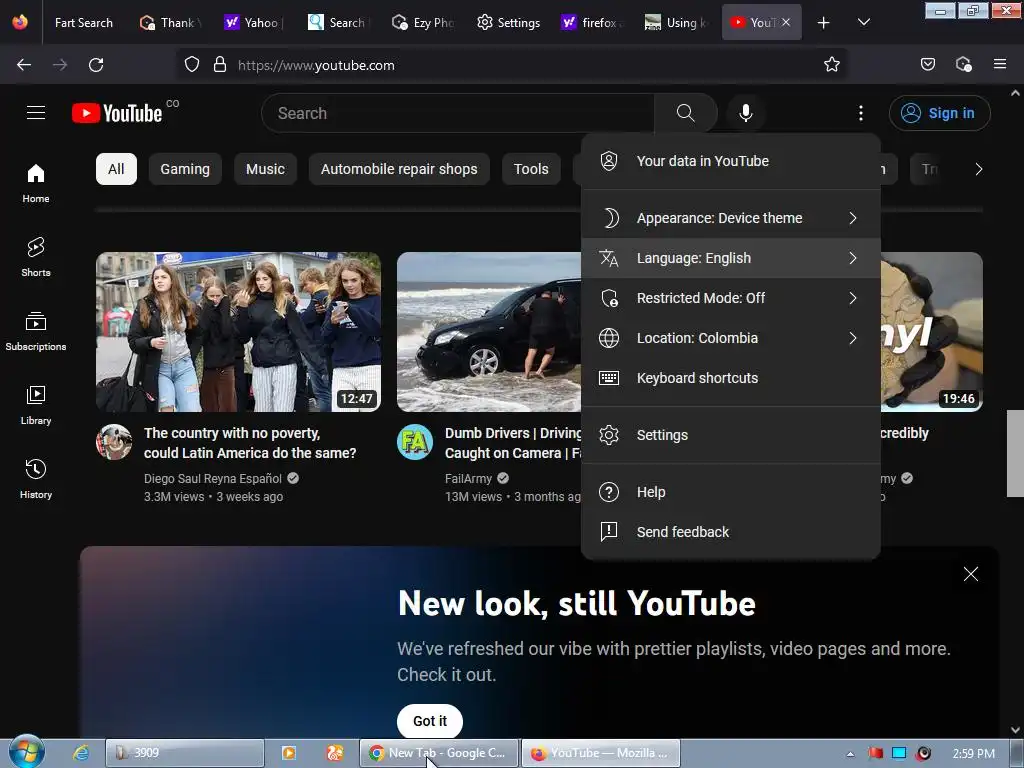
Task: Start voice search with microphone icon
Action: click(745, 113)
